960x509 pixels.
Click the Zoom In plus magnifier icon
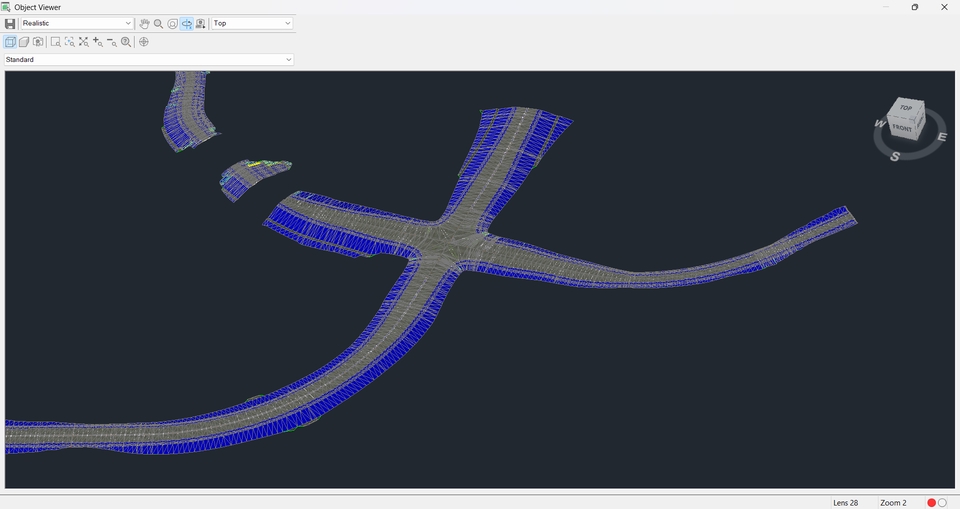tap(97, 42)
